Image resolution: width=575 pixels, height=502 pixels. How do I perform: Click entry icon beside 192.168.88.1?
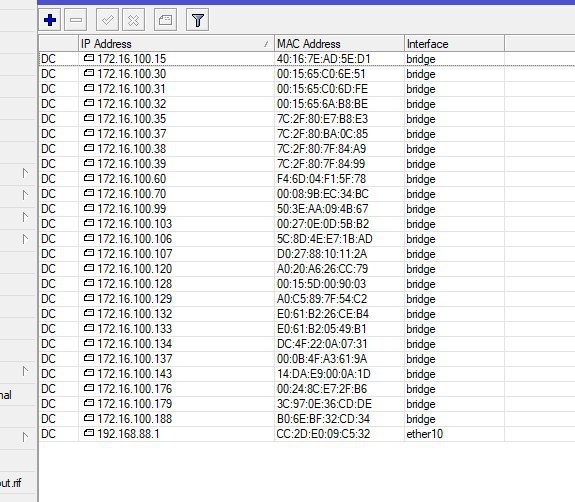coord(89,433)
